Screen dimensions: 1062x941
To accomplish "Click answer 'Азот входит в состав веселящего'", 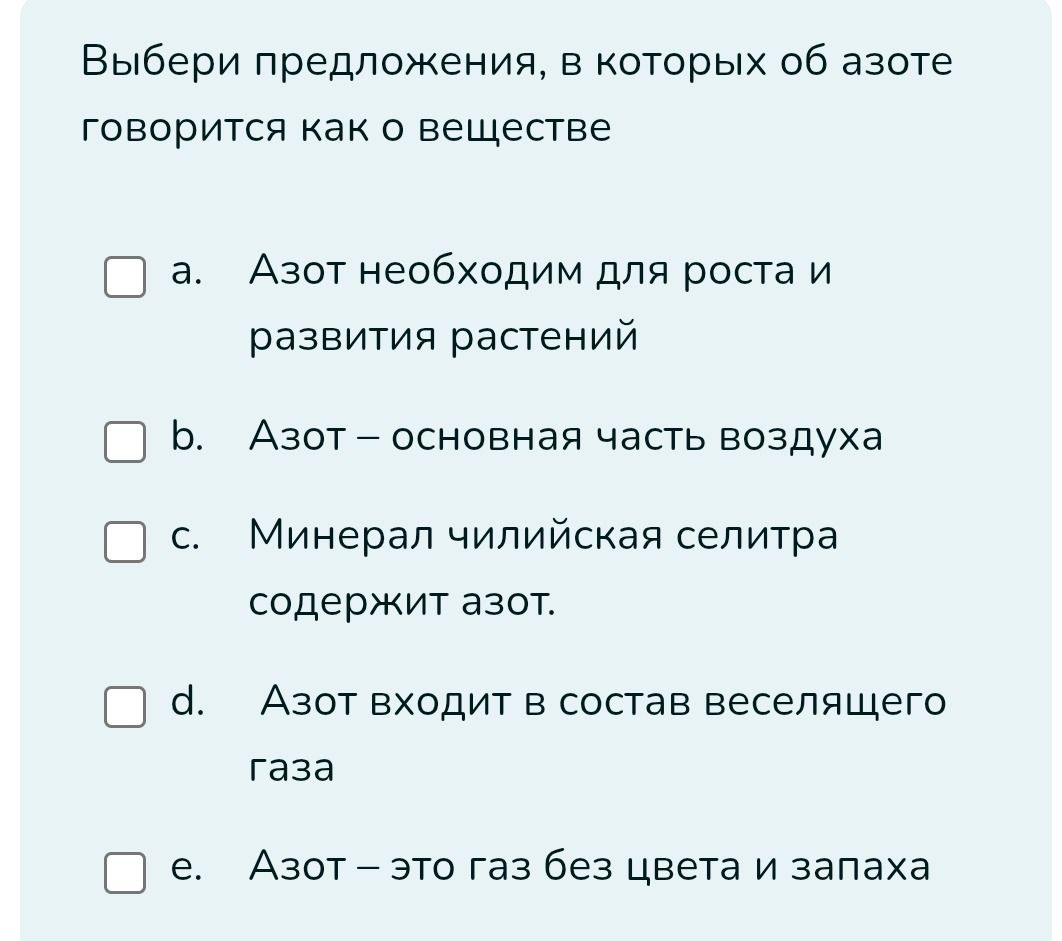I will [603, 702].
